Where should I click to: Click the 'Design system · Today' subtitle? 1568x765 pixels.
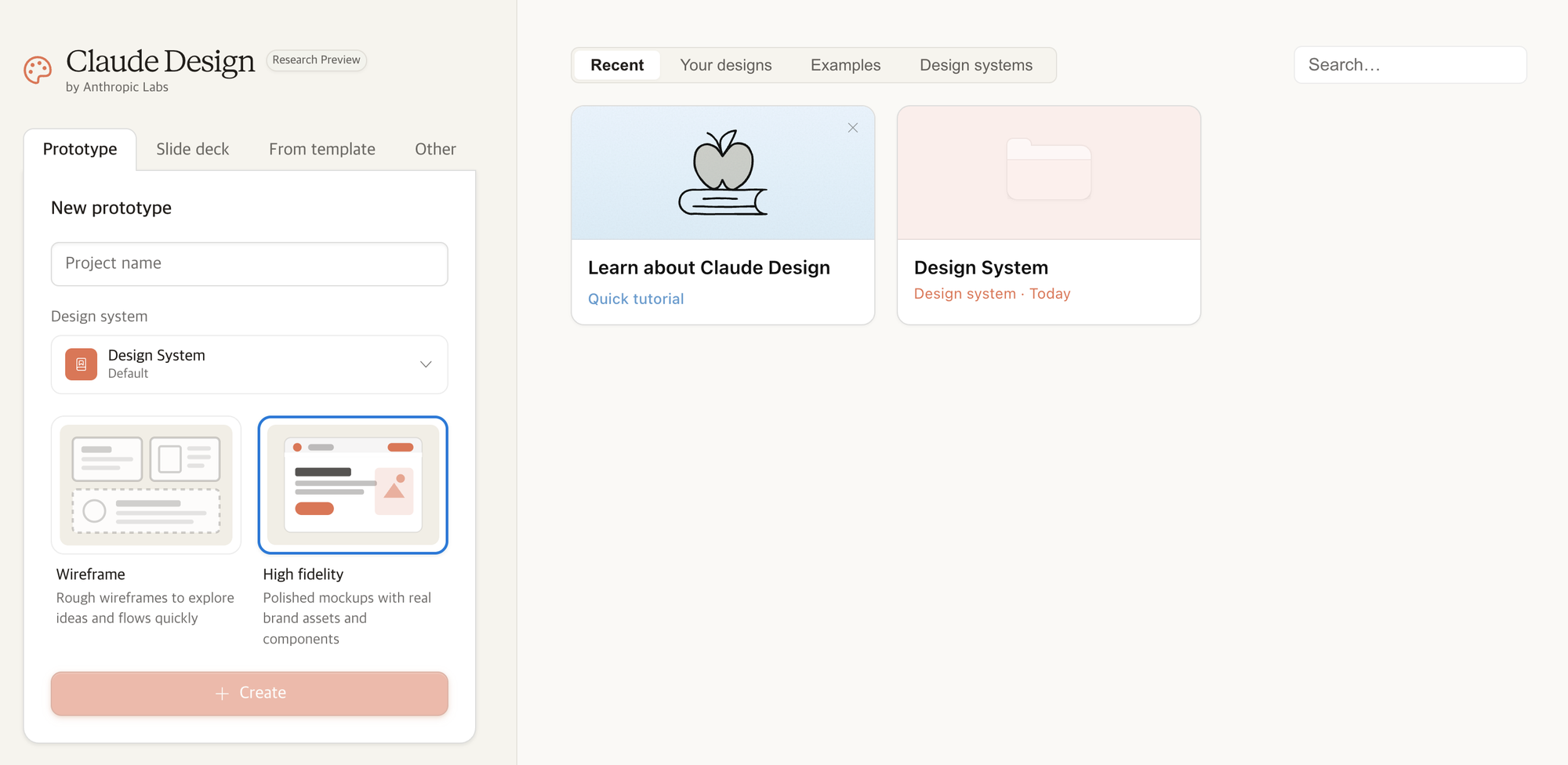tap(992, 294)
